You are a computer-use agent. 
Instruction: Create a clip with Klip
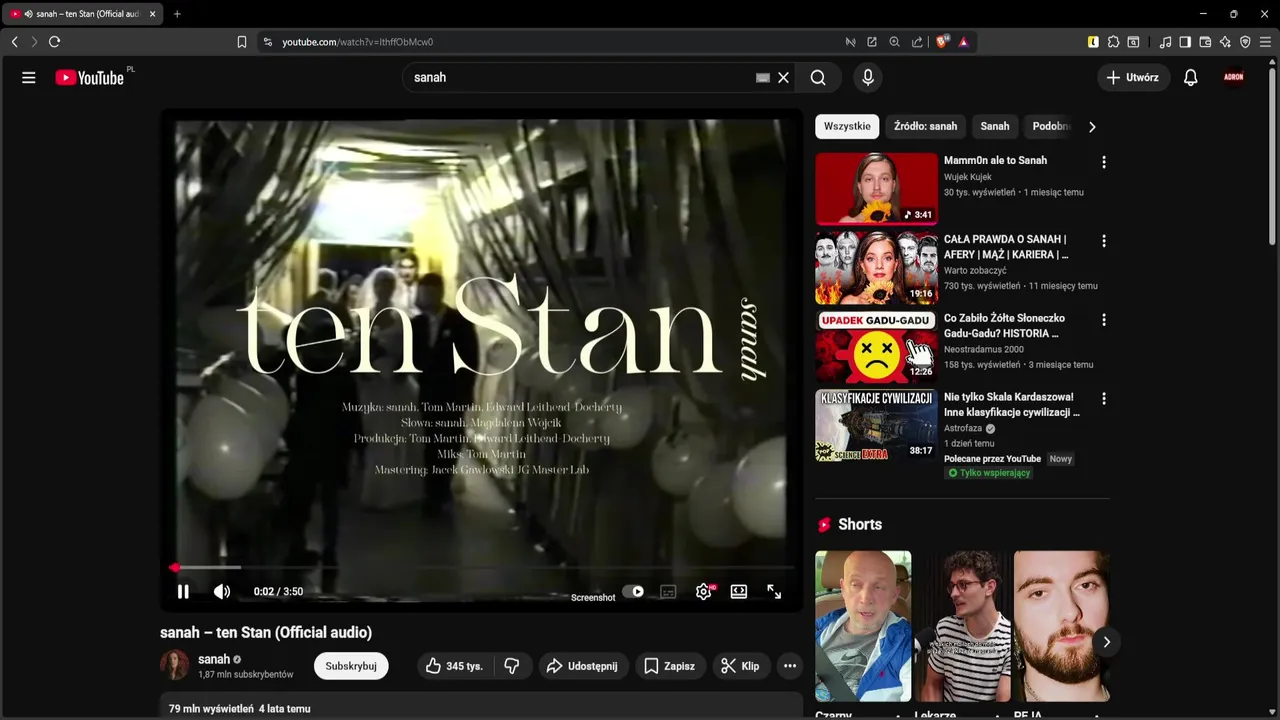click(x=741, y=666)
